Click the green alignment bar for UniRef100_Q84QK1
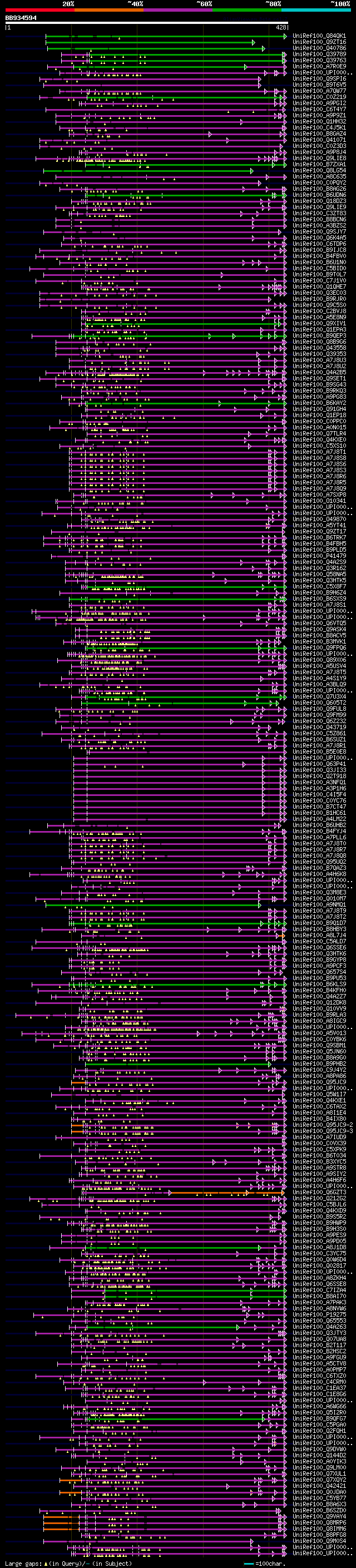 166,36
